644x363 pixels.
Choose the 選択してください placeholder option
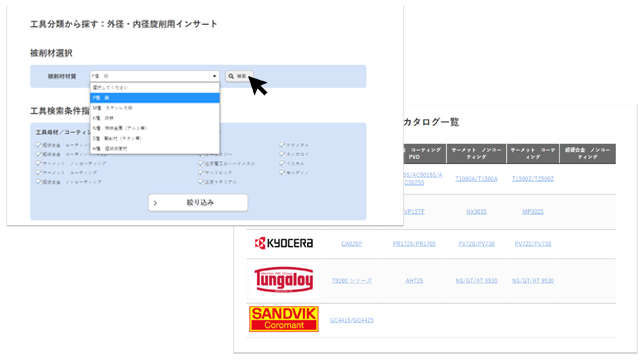(155, 87)
